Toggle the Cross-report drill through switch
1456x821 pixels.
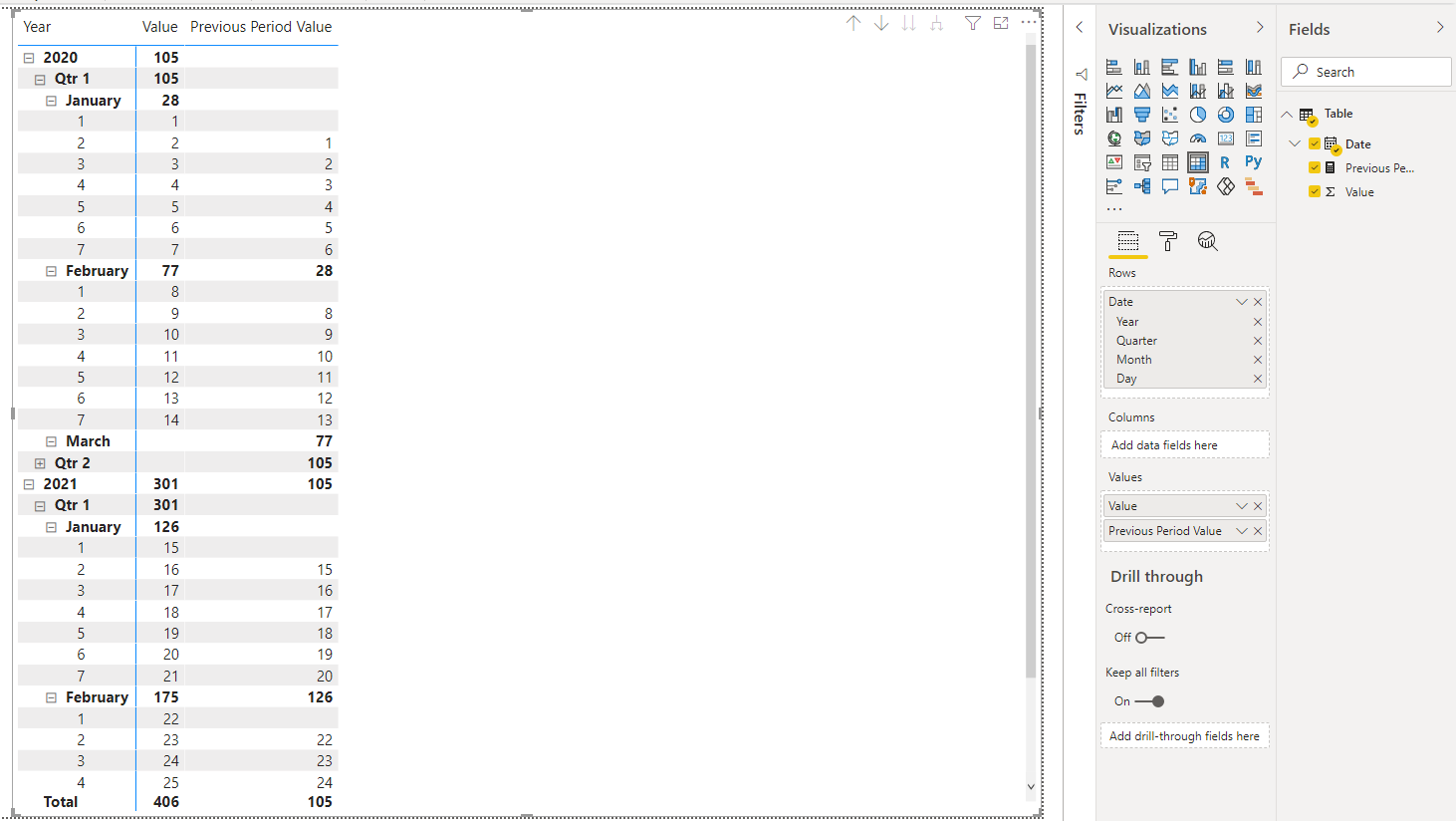click(1149, 638)
